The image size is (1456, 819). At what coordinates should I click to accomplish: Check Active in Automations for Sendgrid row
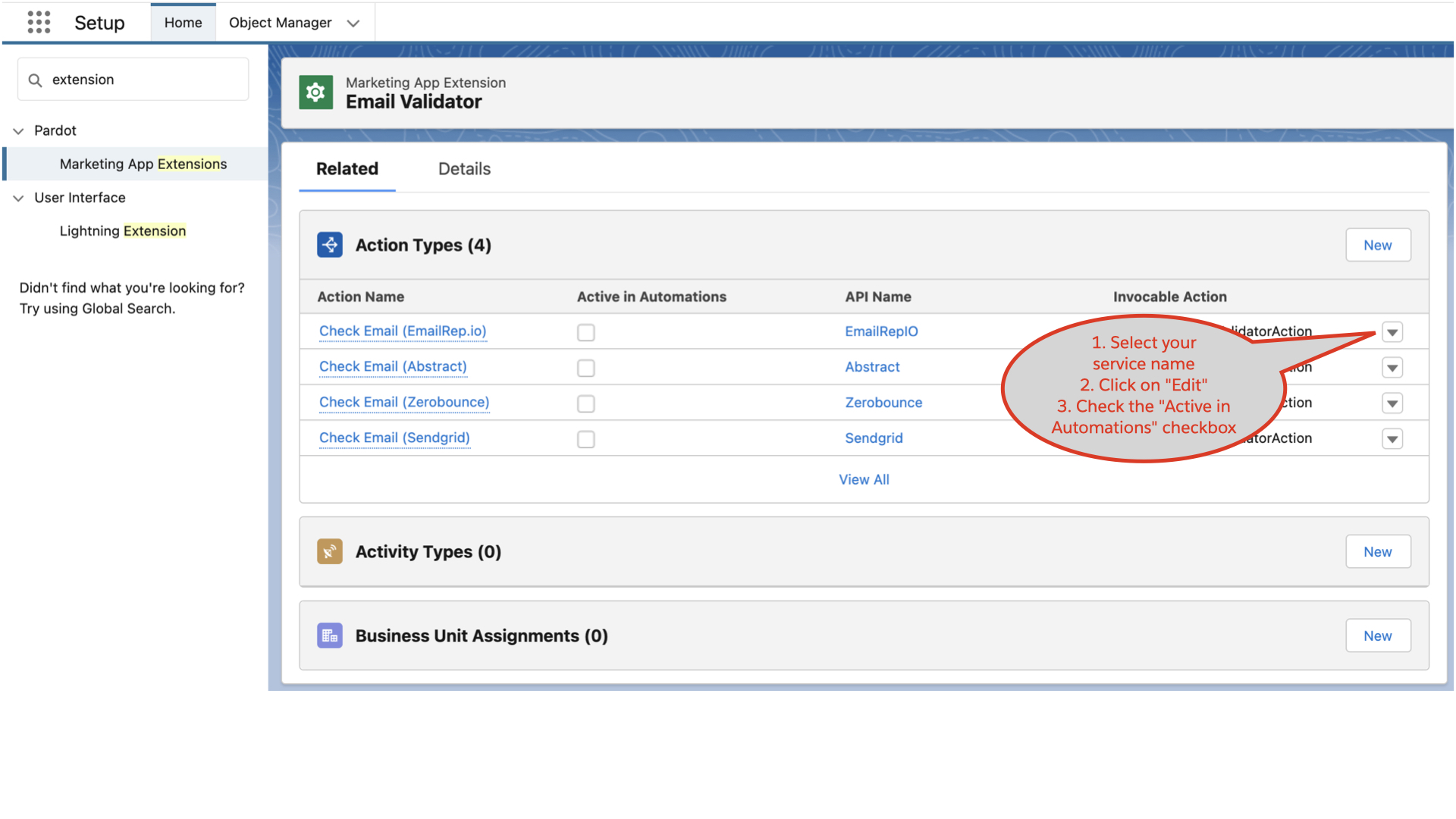click(585, 438)
